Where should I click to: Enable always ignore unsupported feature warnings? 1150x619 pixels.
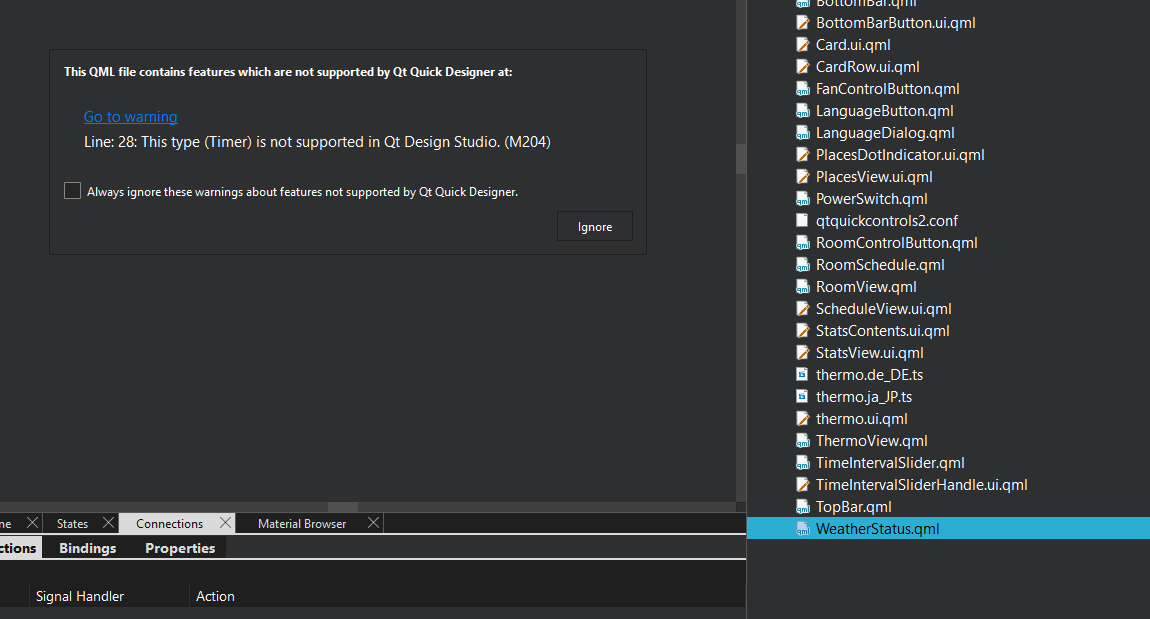73,191
